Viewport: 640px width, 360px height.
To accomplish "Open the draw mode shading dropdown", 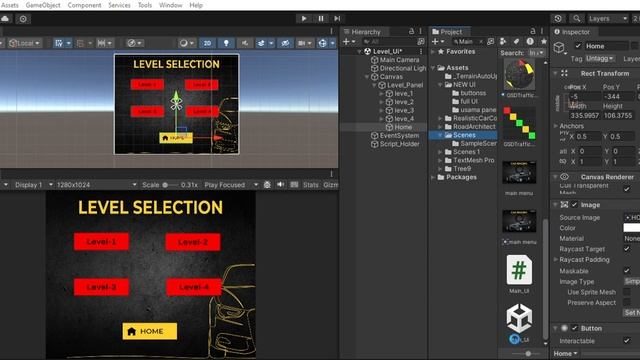I will pos(135,43).
